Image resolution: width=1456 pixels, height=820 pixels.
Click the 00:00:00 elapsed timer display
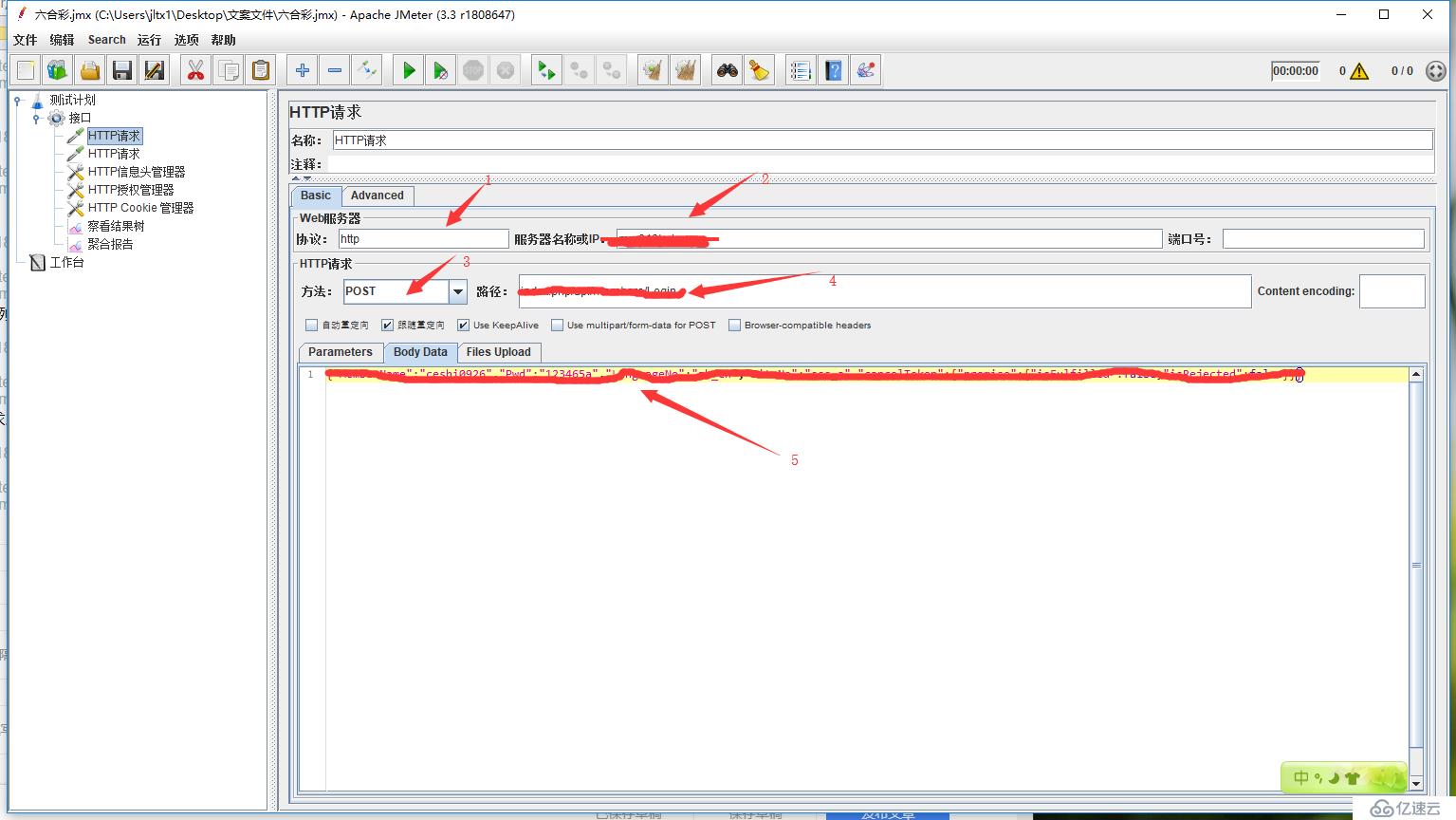(x=1295, y=71)
